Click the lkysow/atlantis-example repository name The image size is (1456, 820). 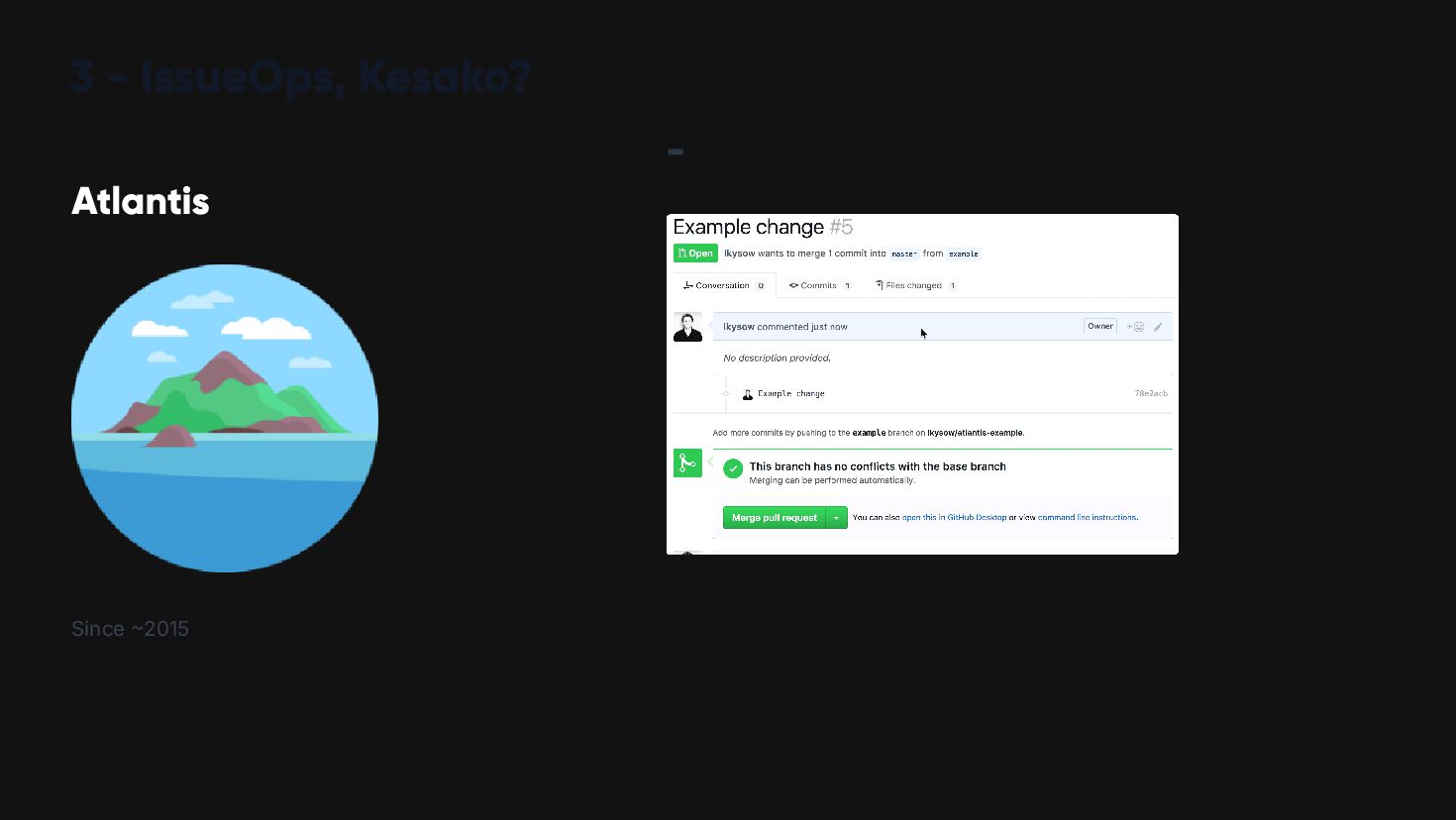pos(975,433)
